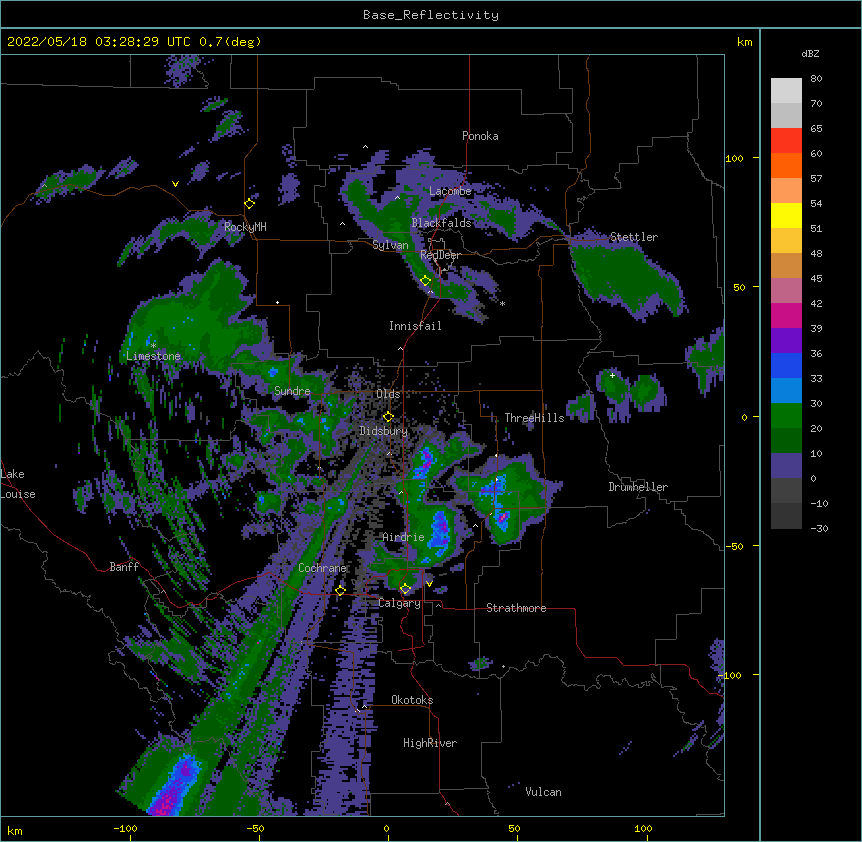Click the white asterisk above Limestone label
Image resolution: width=862 pixels, height=842 pixels.
click(153, 345)
